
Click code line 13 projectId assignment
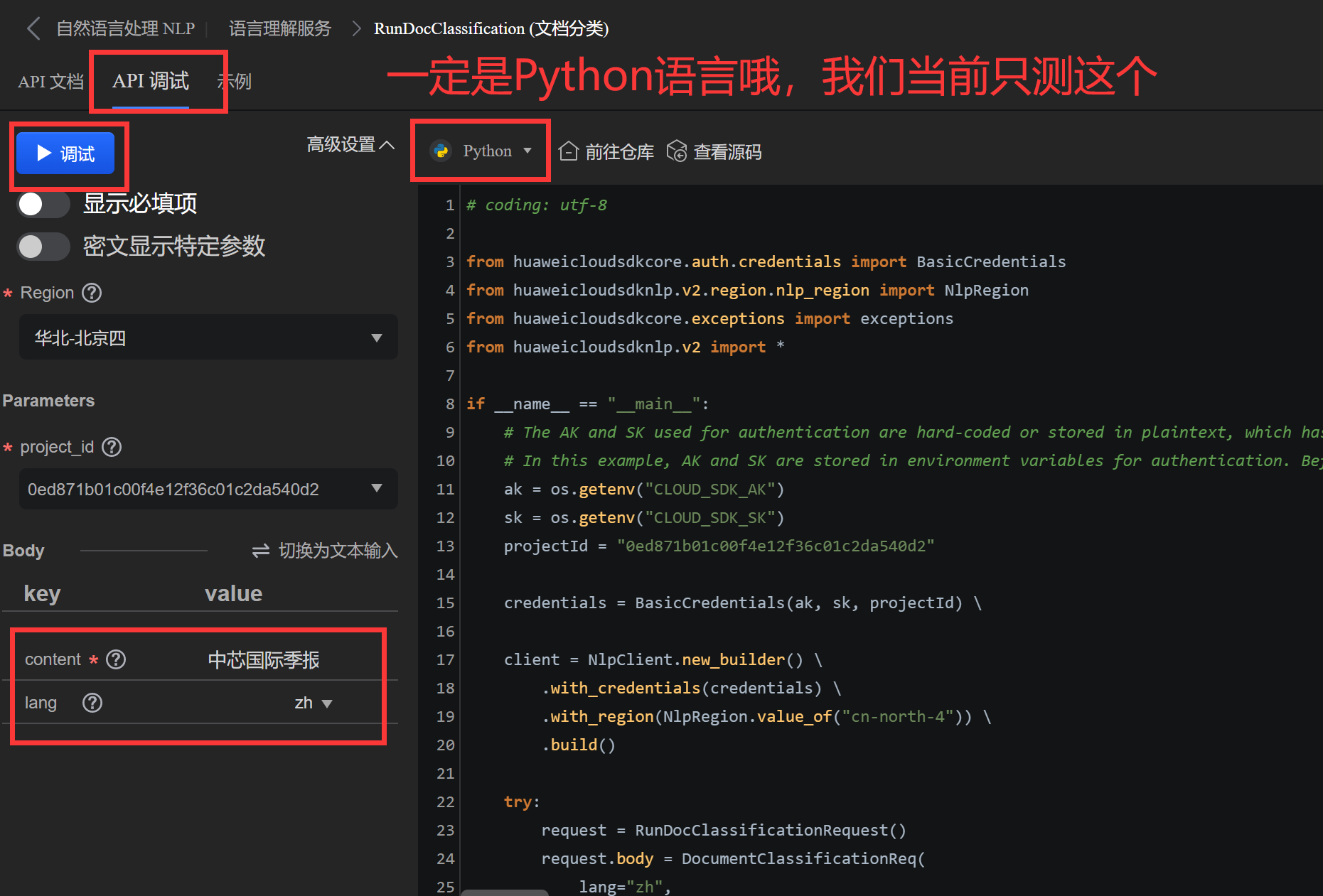pyautogui.click(x=719, y=546)
